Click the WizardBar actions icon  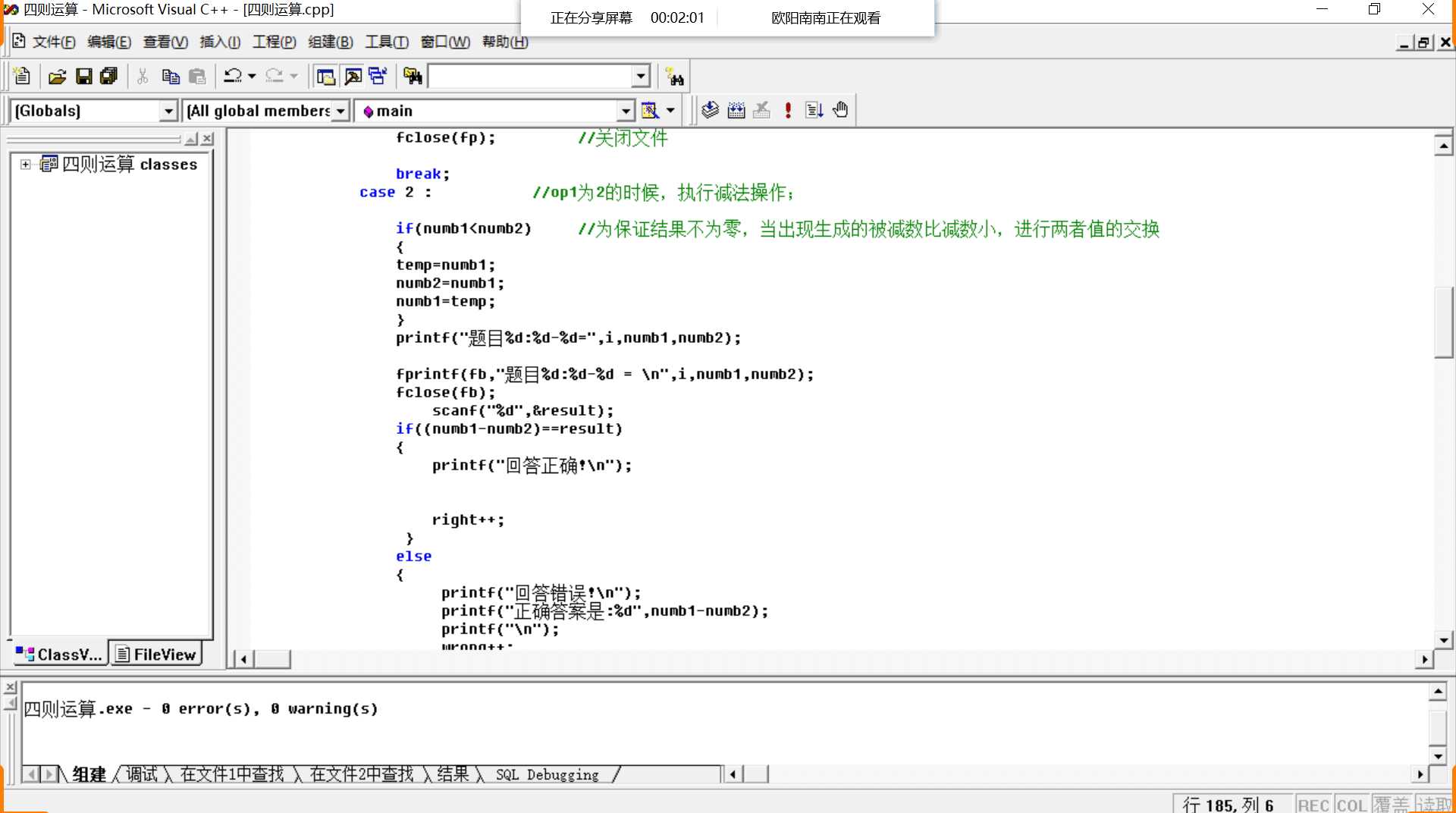pyautogui.click(x=650, y=111)
